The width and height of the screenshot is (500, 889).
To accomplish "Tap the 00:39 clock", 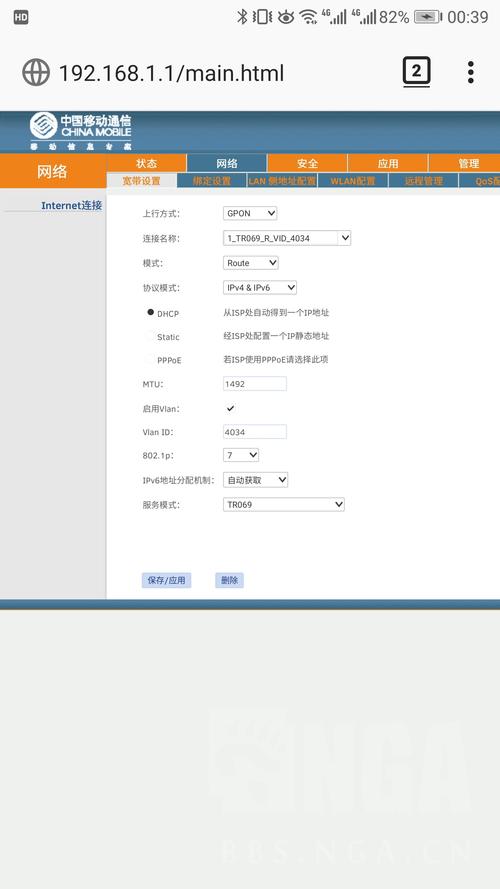I will click(468, 17).
